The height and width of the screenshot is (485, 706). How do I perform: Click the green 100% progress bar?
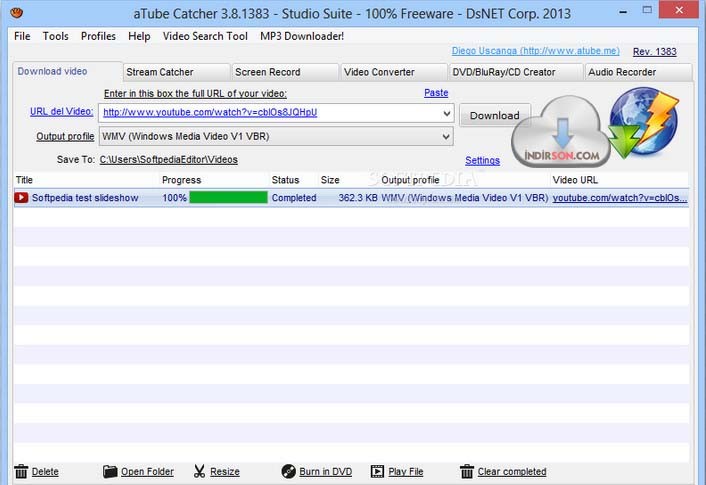pos(228,197)
